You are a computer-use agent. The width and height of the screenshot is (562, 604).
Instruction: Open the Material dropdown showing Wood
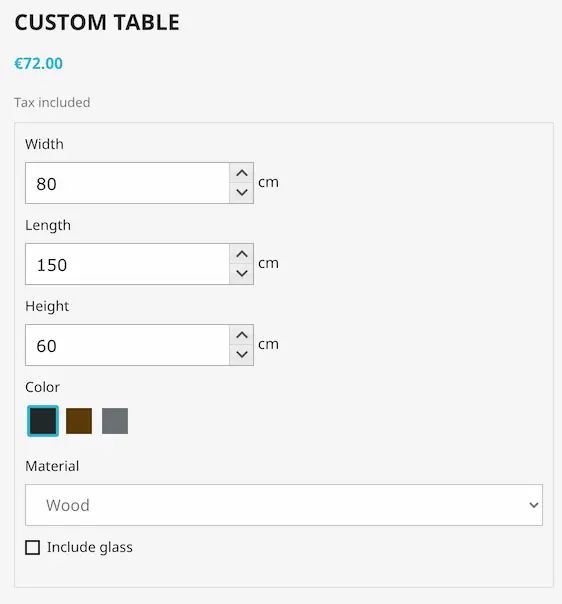284,505
